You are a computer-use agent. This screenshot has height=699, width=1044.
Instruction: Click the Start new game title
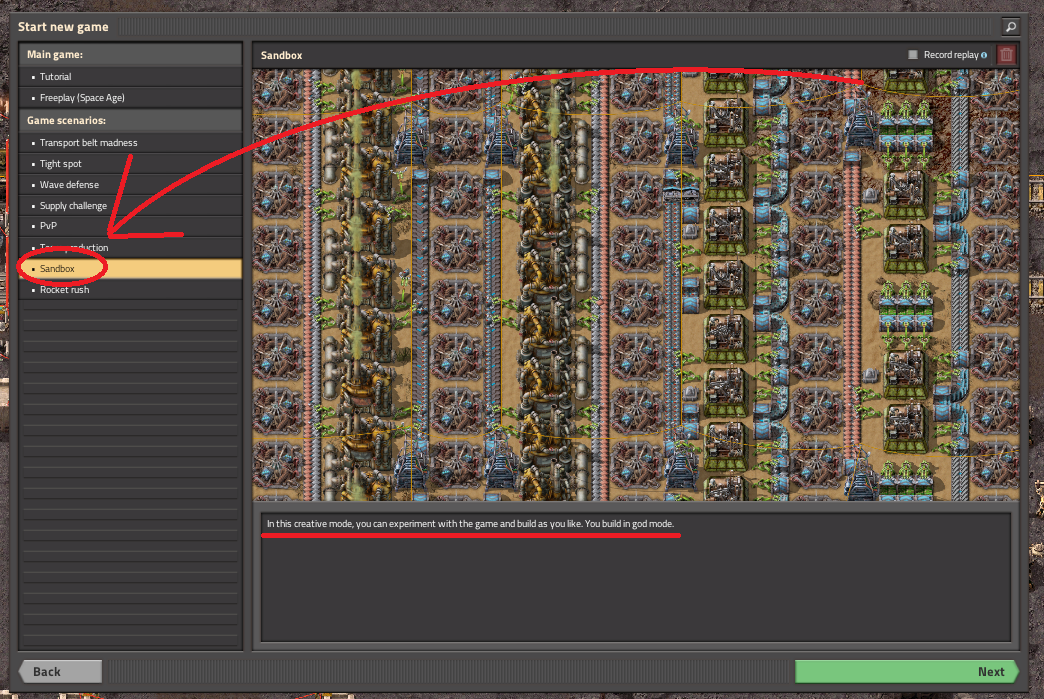(x=63, y=27)
